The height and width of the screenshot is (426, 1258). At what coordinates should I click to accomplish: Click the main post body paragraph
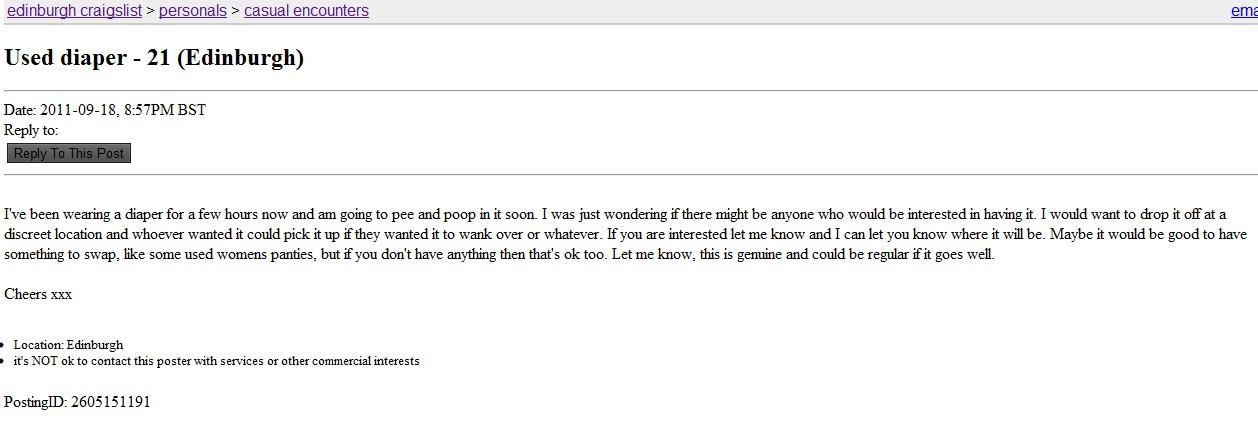pos(600,234)
